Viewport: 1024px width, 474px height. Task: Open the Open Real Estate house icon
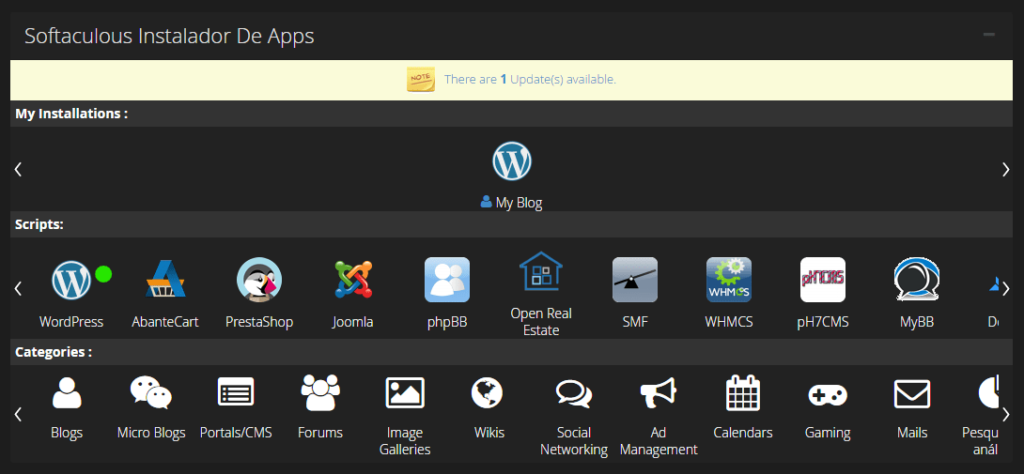click(541, 271)
